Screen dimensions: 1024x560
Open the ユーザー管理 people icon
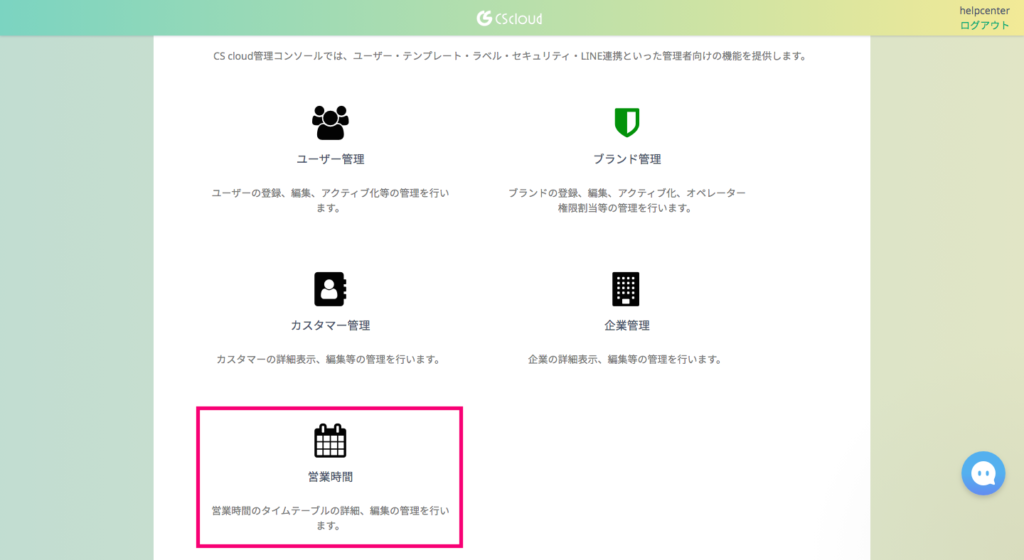330,122
